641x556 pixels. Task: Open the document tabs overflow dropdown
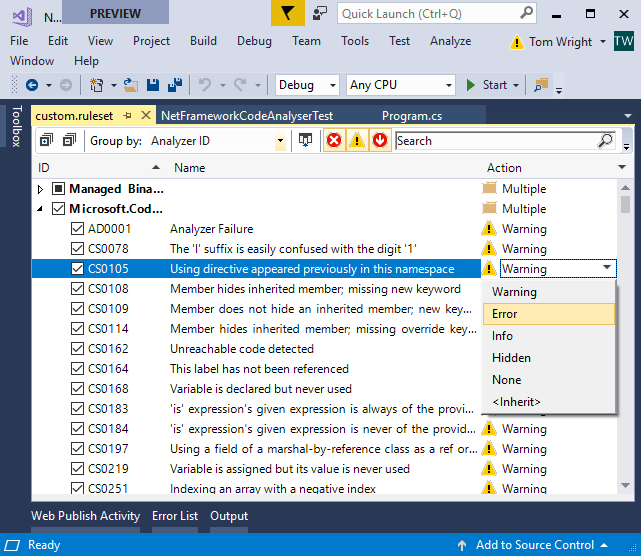tap(628, 116)
